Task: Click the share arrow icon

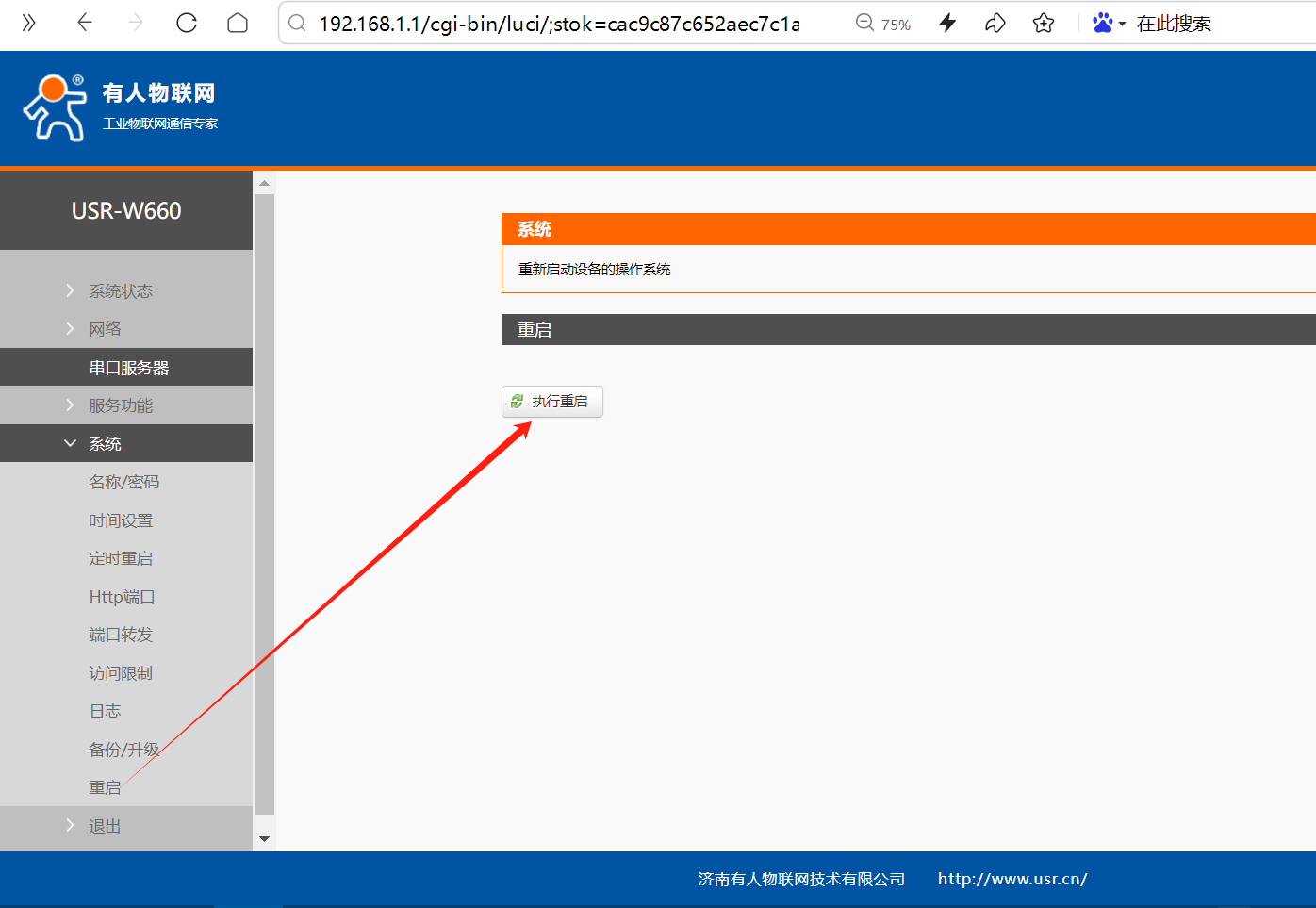Action: click(995, 24)
